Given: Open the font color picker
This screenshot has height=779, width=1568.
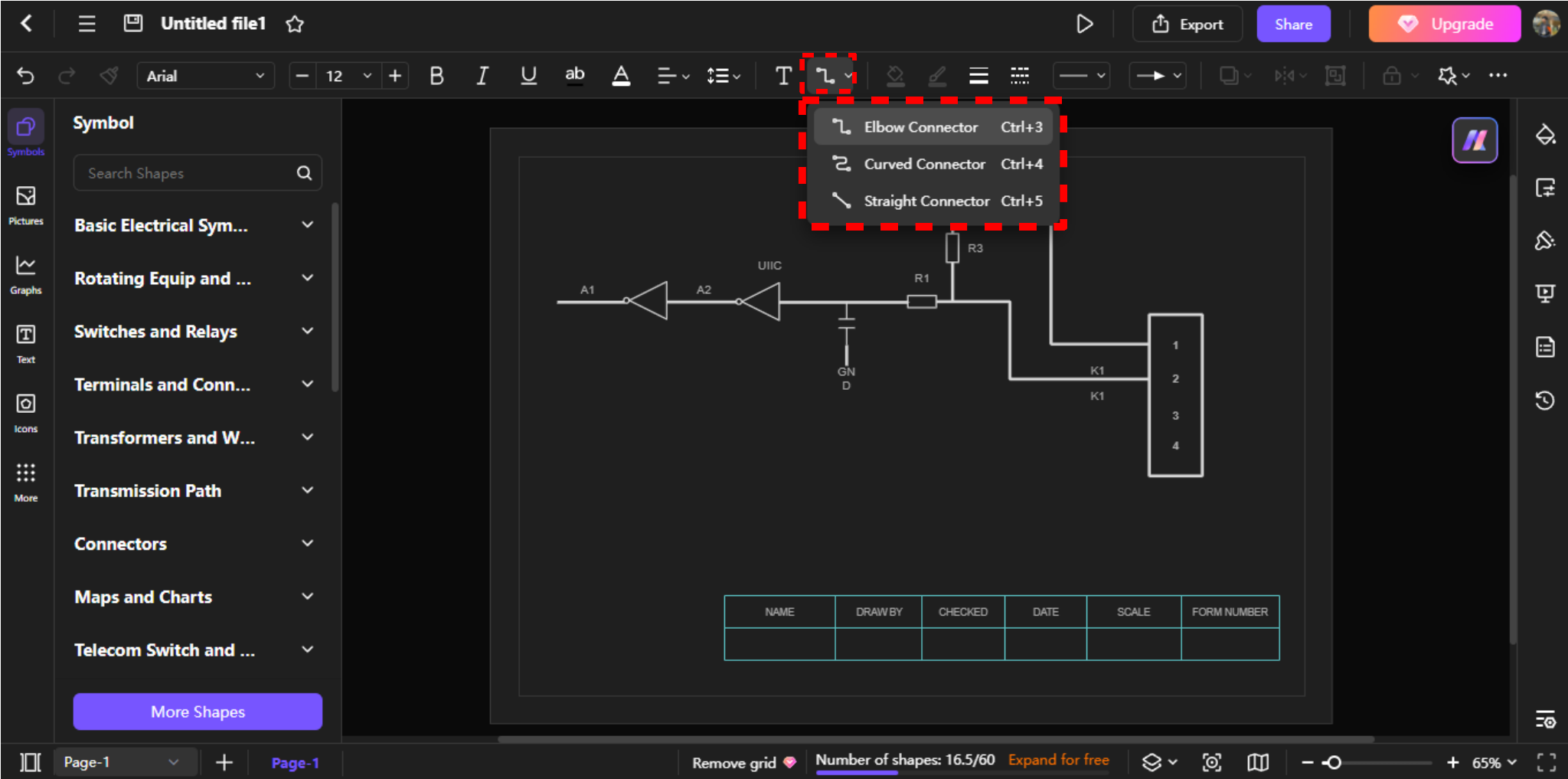Looking at the screenshot, I should point(622,76).
